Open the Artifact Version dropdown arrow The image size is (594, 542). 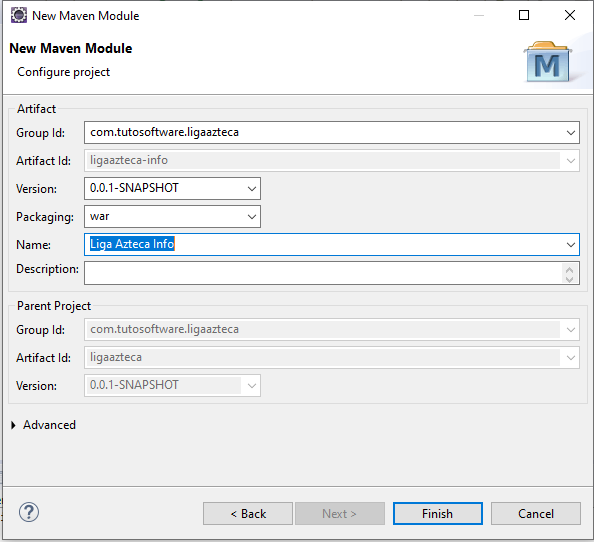[x=252, y=189]
